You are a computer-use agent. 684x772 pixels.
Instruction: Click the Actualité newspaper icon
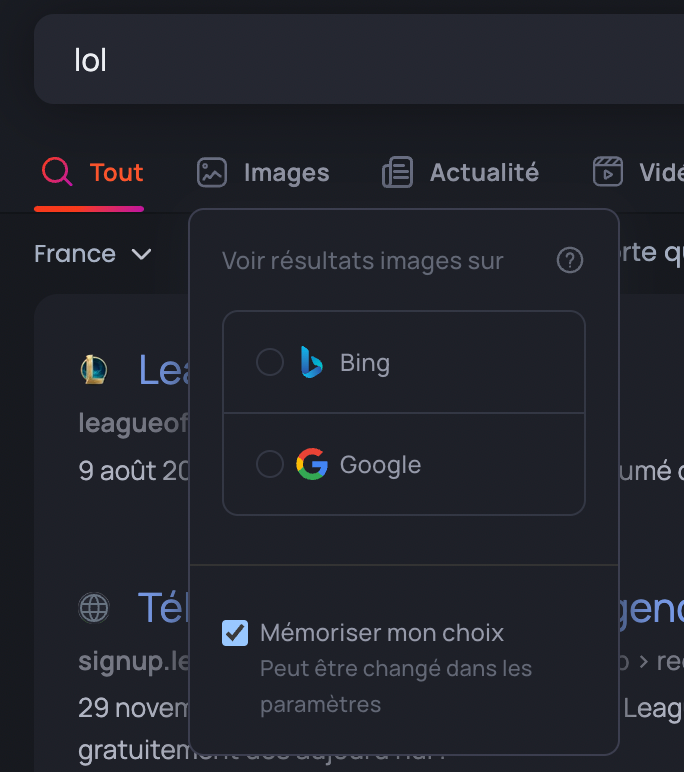click(397, 172)
